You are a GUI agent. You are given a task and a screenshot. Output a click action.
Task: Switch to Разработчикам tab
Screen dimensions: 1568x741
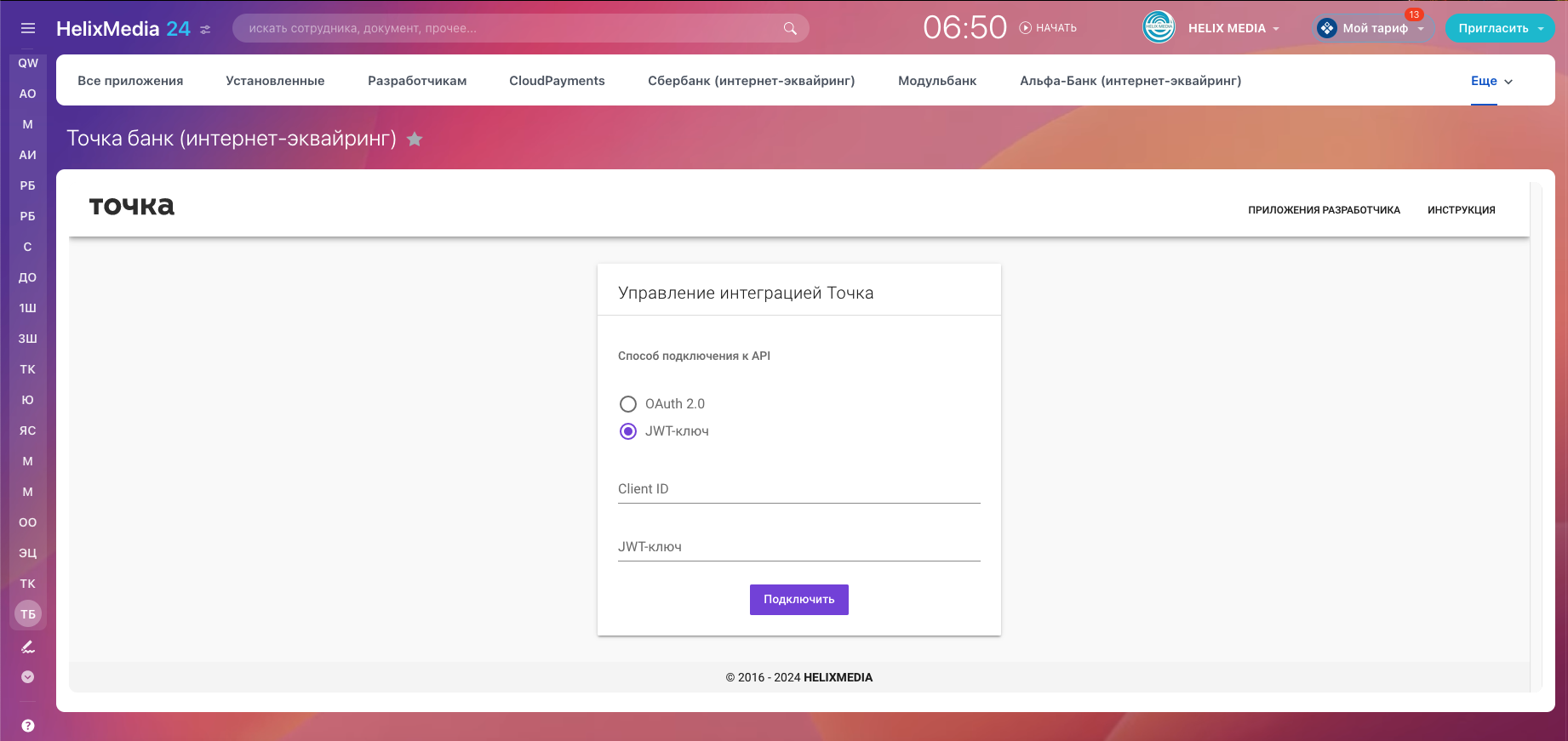click(x=417, y=81)
